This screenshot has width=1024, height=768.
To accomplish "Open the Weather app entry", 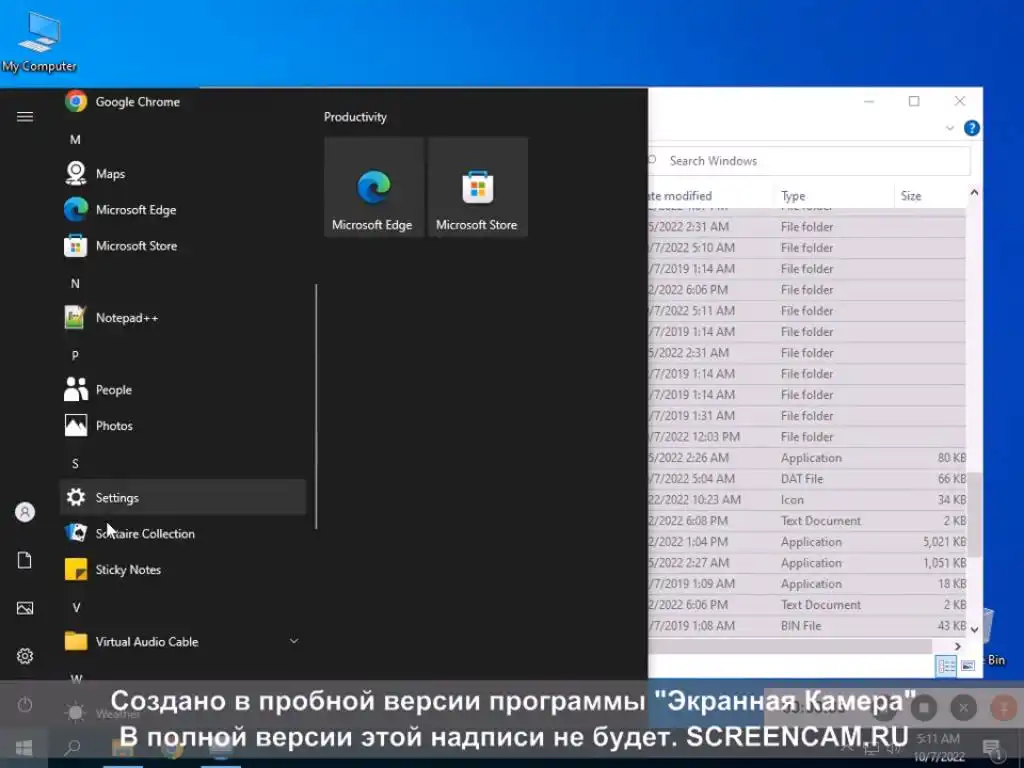I will coord(182,713).
